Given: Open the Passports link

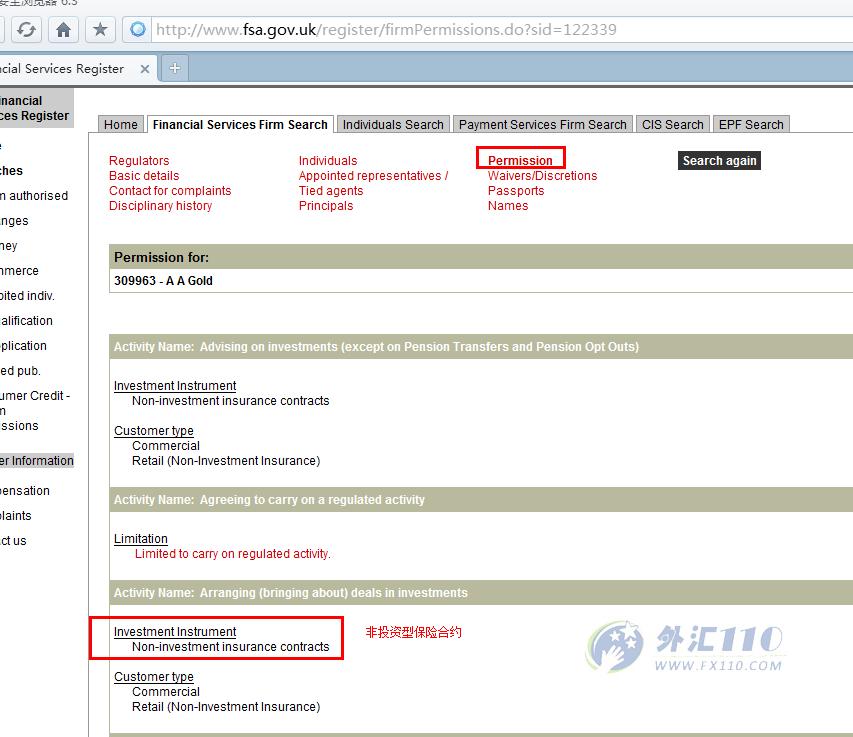Looking at the screenshot, I should tap(516, 191).
